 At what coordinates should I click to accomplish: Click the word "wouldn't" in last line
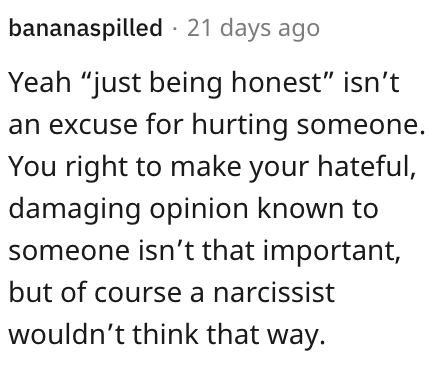point(67,333)
